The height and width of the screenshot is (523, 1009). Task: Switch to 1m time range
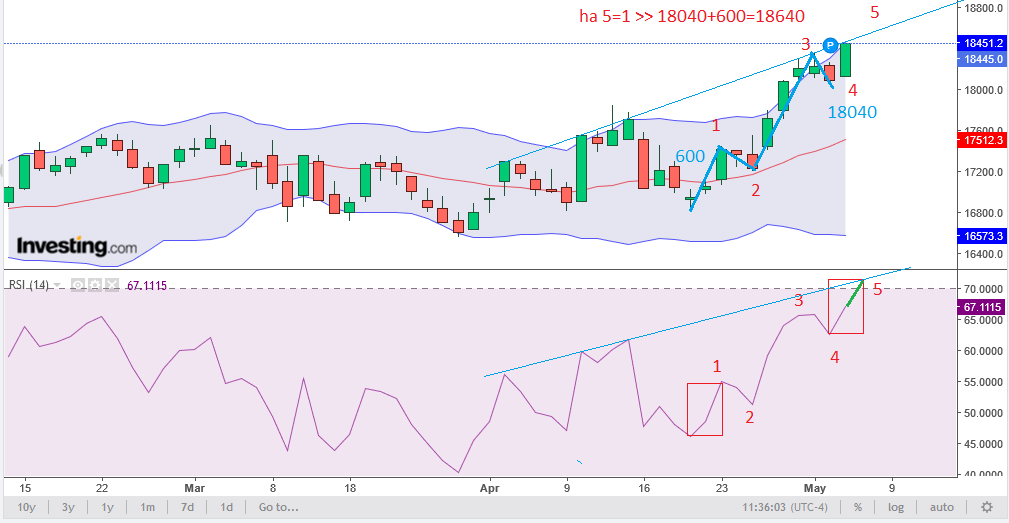pos(147,507)
